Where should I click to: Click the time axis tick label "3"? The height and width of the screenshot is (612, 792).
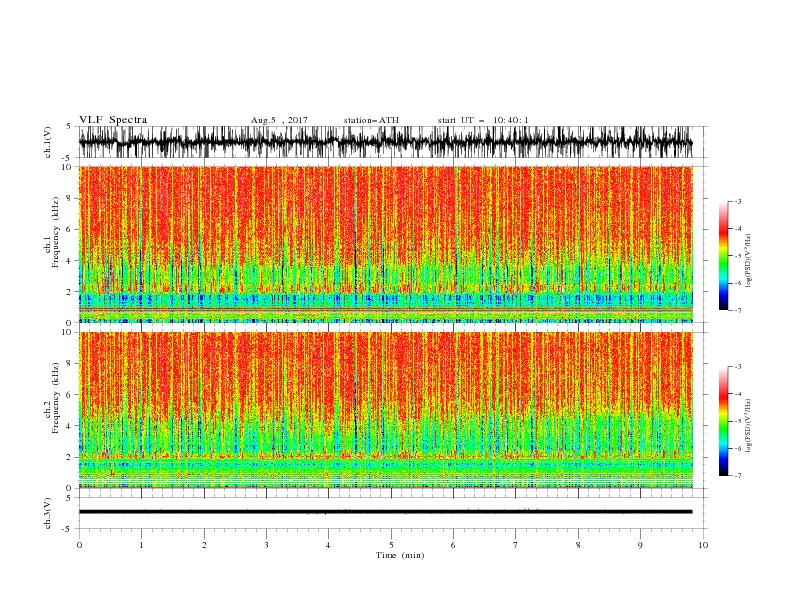coord(266,545)
